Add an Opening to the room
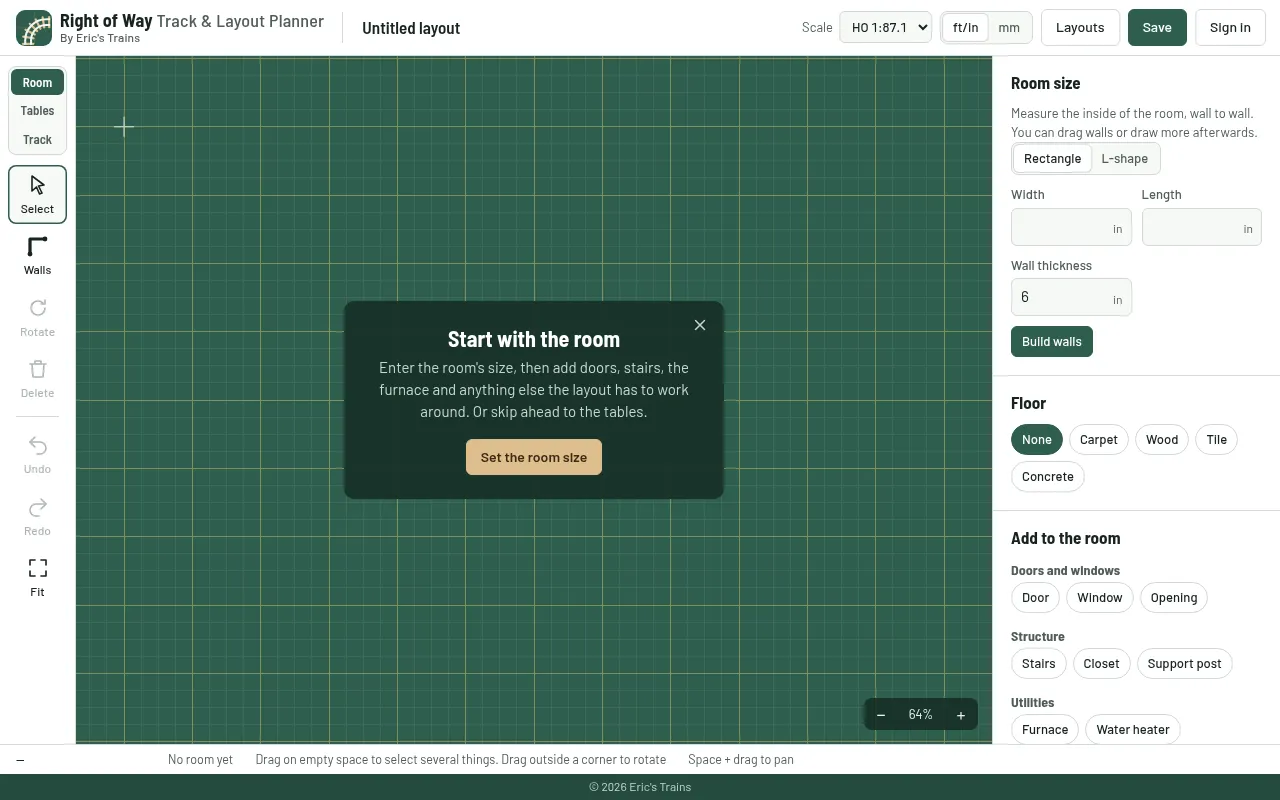Screen dimensions: 1280x800 point(1174,598)
